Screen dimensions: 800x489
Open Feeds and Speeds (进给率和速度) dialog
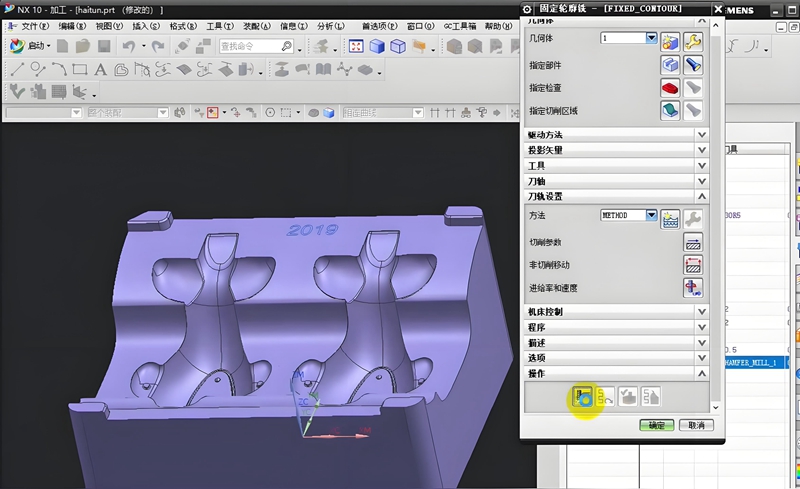click(x=693, y=288)
